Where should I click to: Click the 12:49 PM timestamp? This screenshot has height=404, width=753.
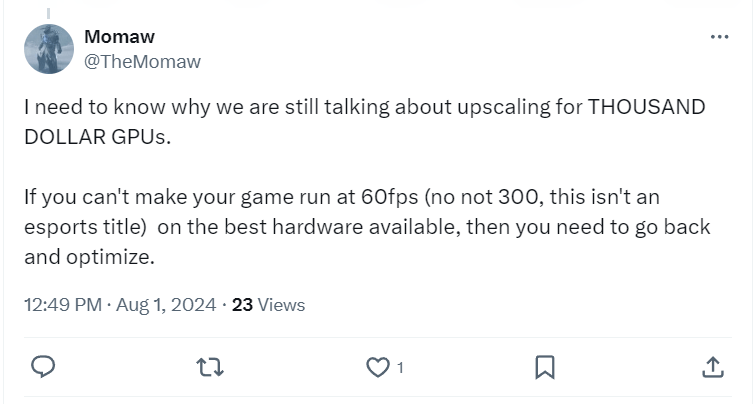click(62, 305)
